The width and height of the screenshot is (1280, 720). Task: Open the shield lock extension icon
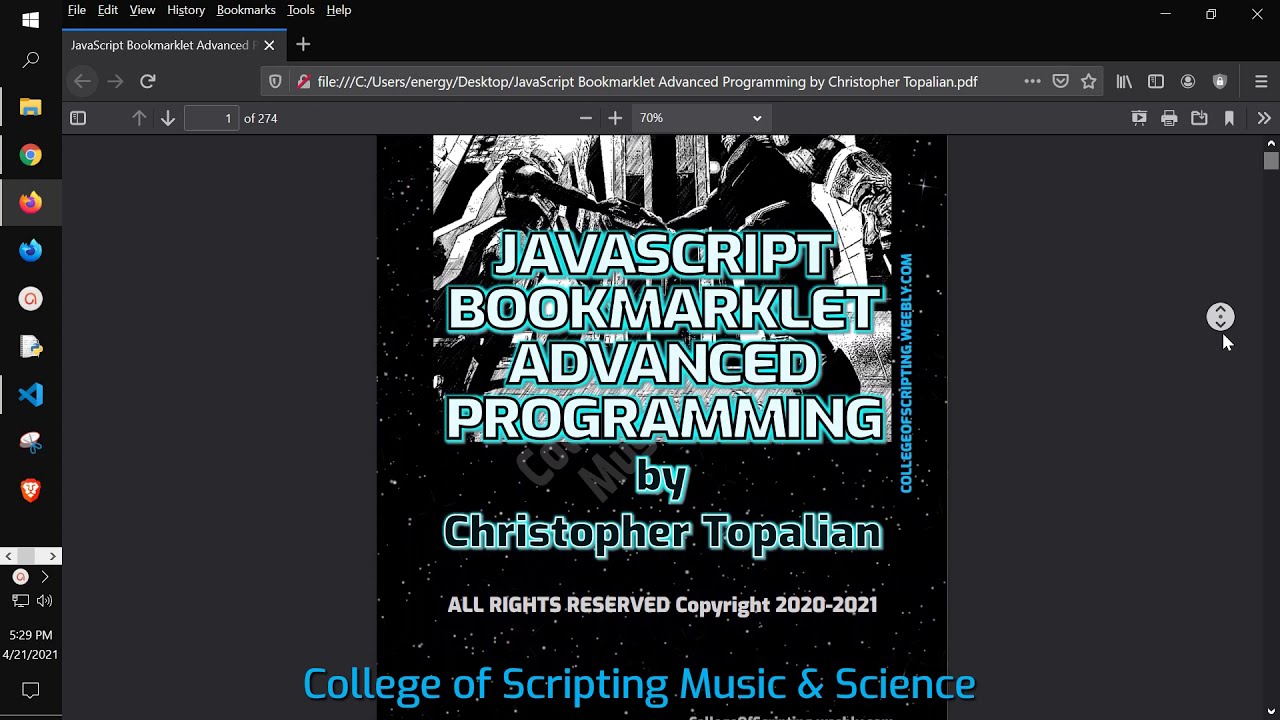[1220, 81]
